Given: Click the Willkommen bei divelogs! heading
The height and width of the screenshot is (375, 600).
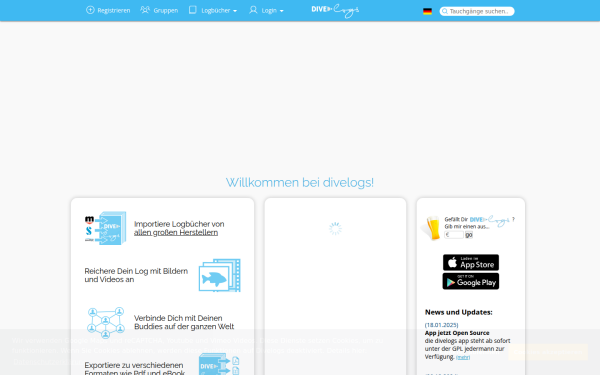Looking at the screenshot, I should [300, 183].
